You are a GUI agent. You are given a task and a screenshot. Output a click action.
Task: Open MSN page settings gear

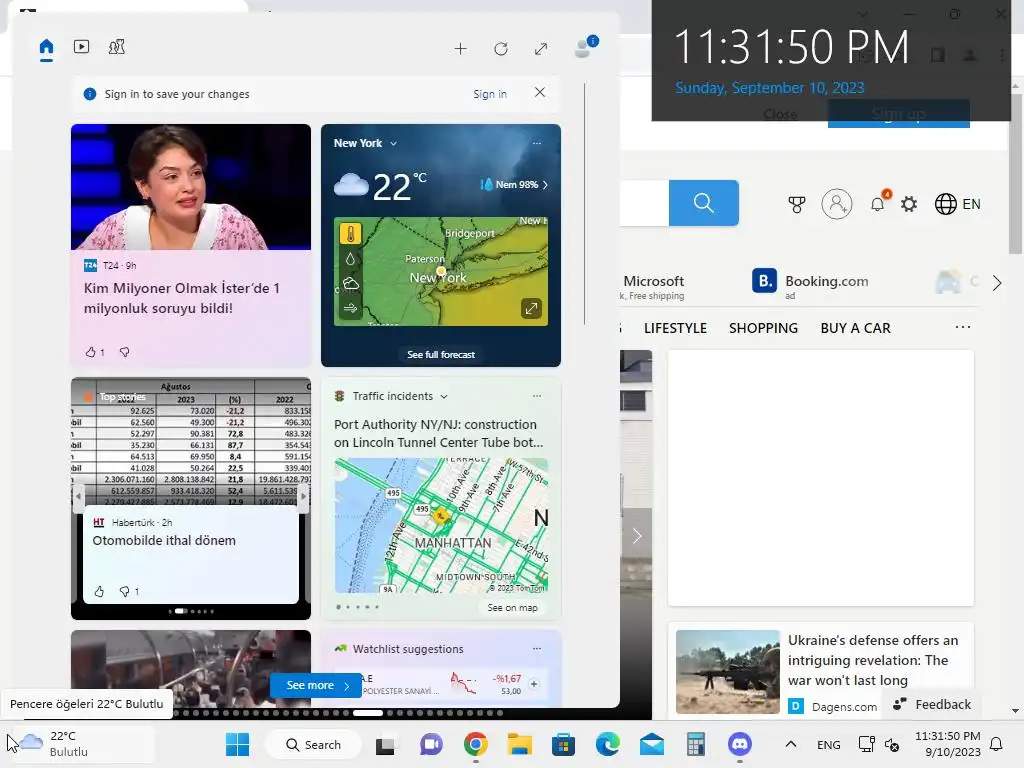(x=909, y=204)
